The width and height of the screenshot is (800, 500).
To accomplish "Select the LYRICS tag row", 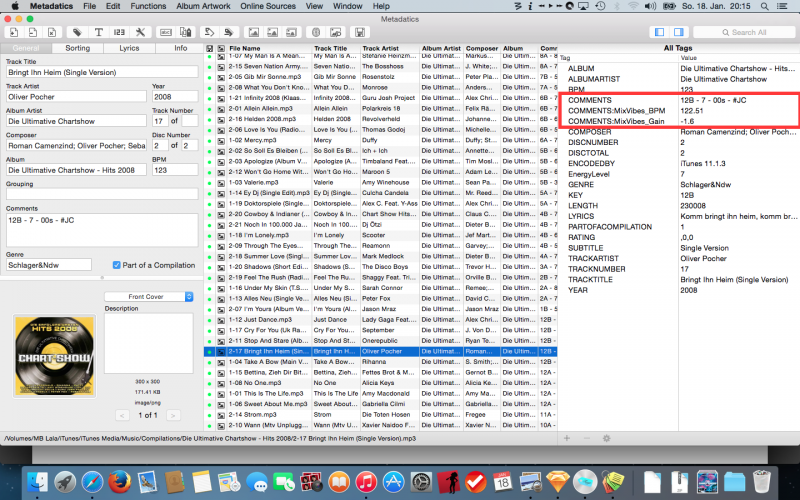I will [x=679, y=216].
